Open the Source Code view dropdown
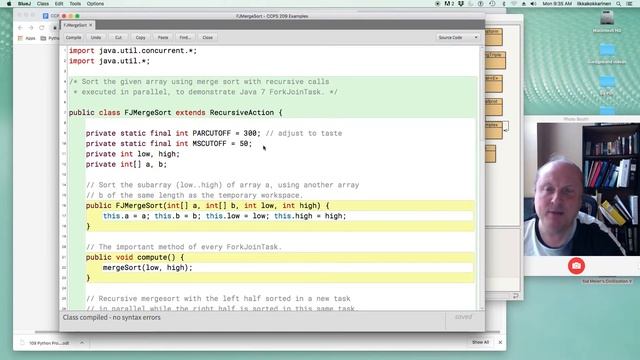Screen dimensions: 640x360 (458, 38)
